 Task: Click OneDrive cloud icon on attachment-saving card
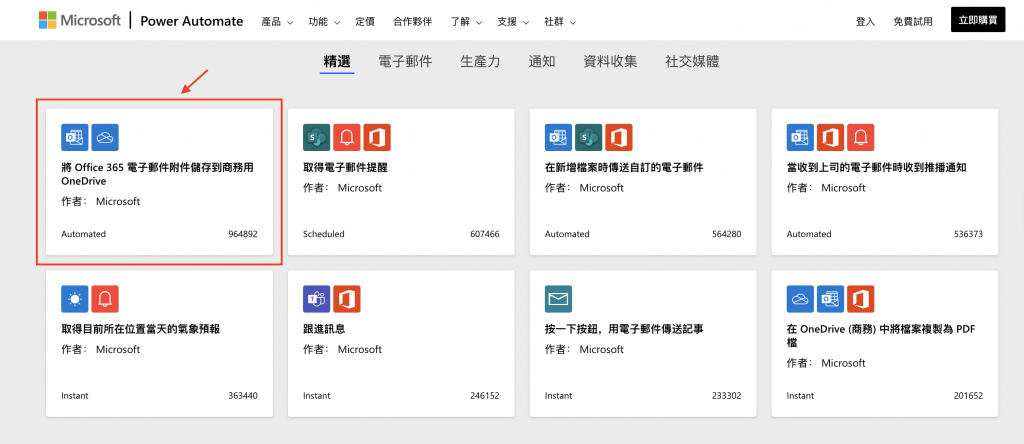105,137
